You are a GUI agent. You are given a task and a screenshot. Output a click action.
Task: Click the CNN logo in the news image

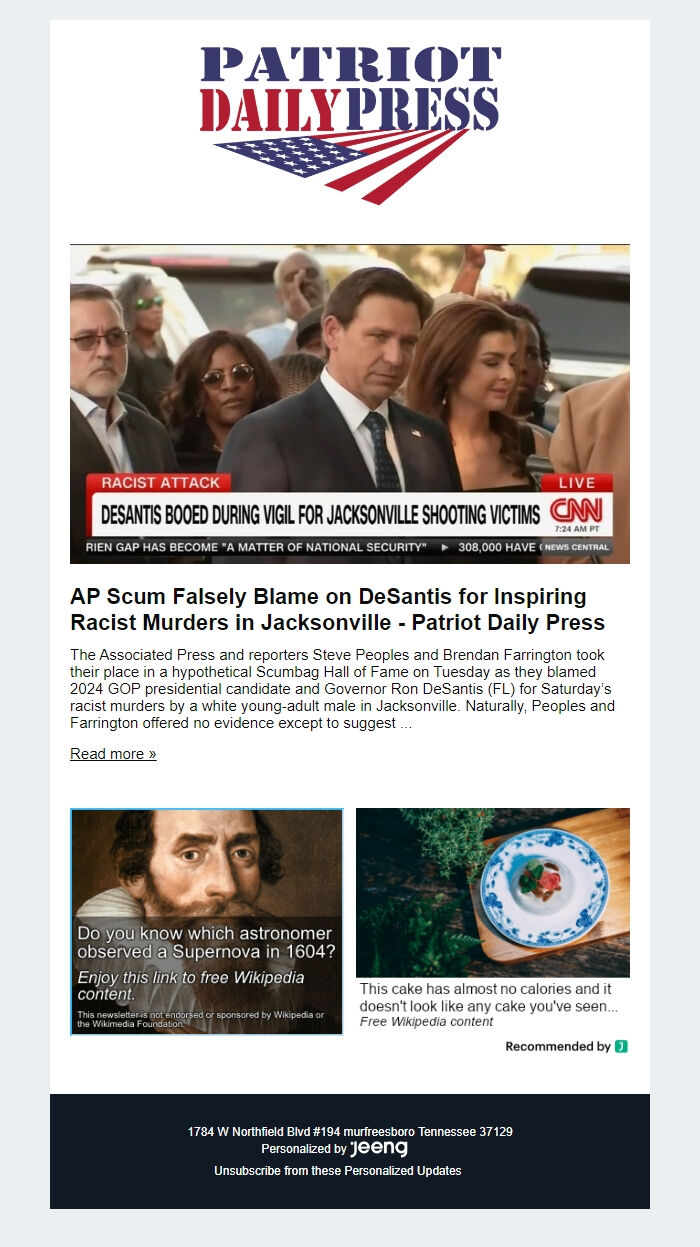pyautogui.click(x=577, y=513)
